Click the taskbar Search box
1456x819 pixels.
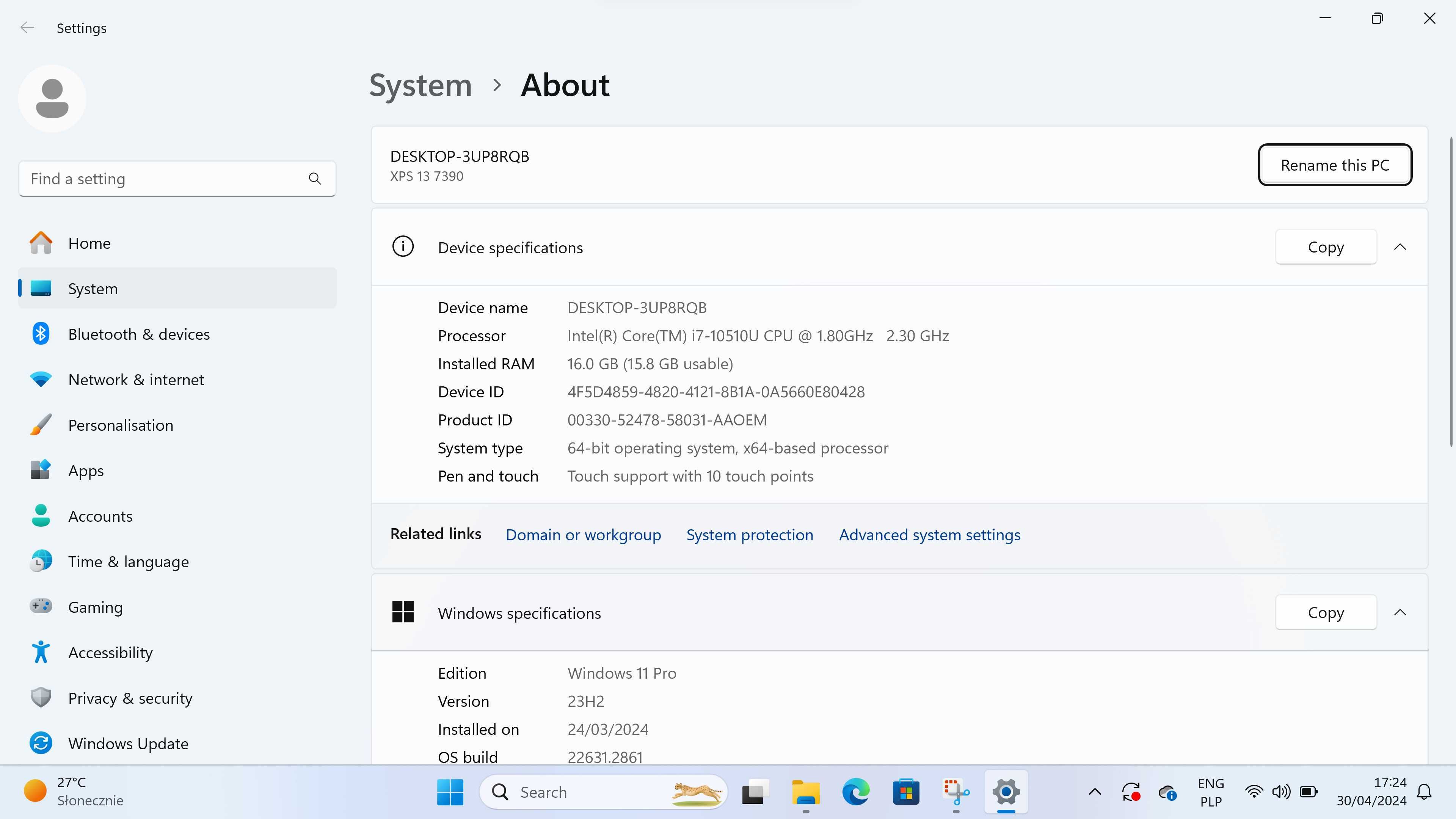pyautogui.click(x=603, y=792)
